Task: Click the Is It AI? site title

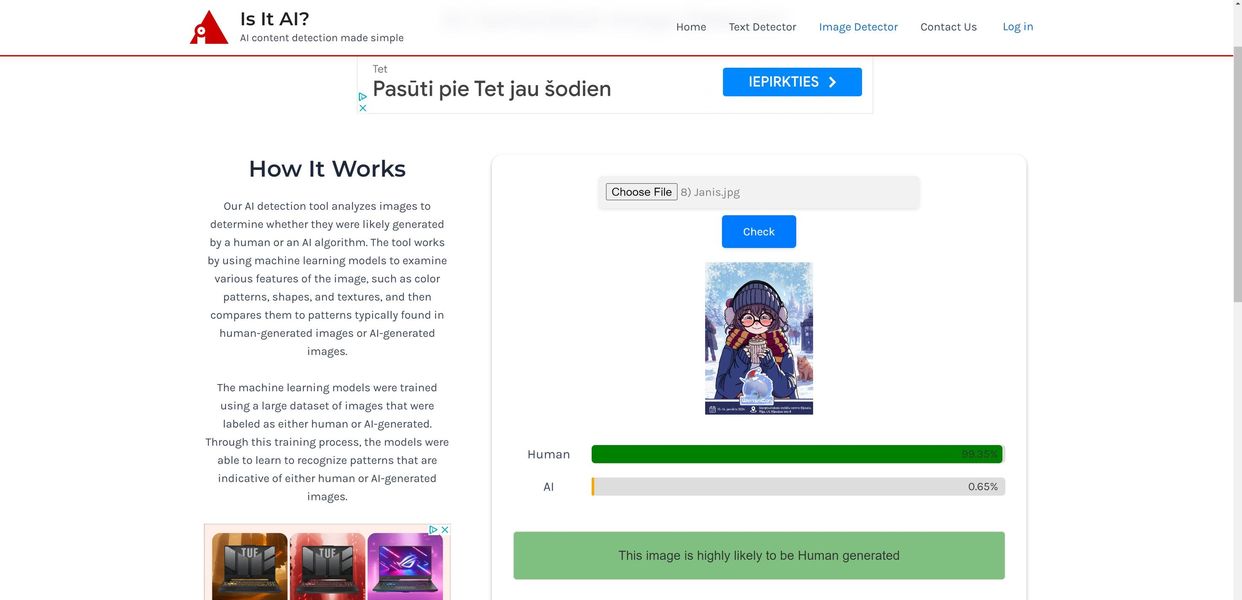Action: click(x=274, y=19)
